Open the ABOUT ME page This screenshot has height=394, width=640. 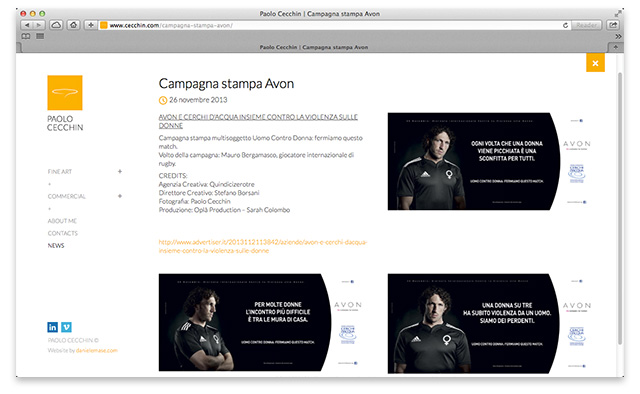coord(62,221)
